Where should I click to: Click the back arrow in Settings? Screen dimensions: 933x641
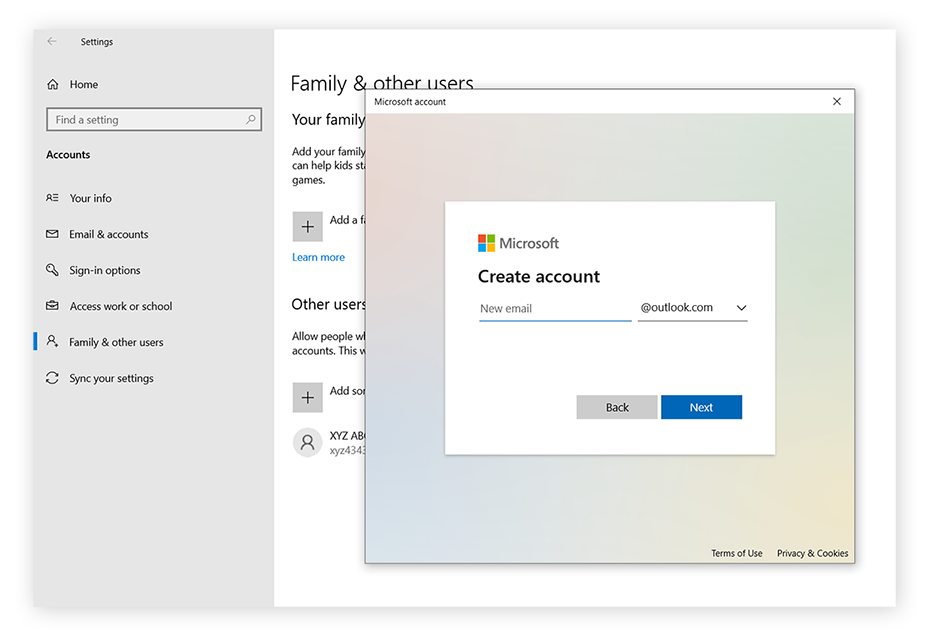click(52, 41)
